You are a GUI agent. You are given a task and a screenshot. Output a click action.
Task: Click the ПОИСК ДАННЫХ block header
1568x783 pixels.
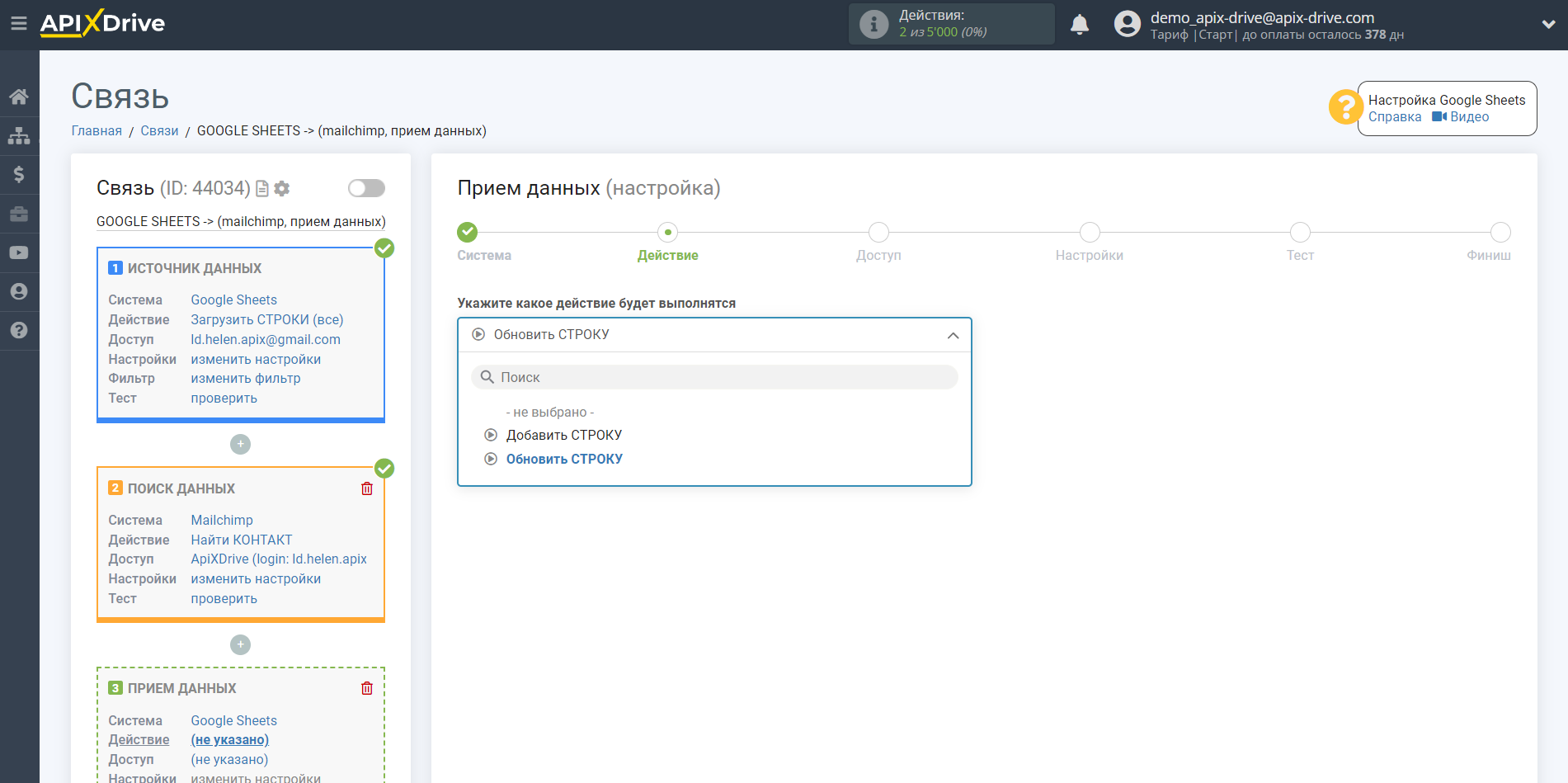(x=181, y=488)
